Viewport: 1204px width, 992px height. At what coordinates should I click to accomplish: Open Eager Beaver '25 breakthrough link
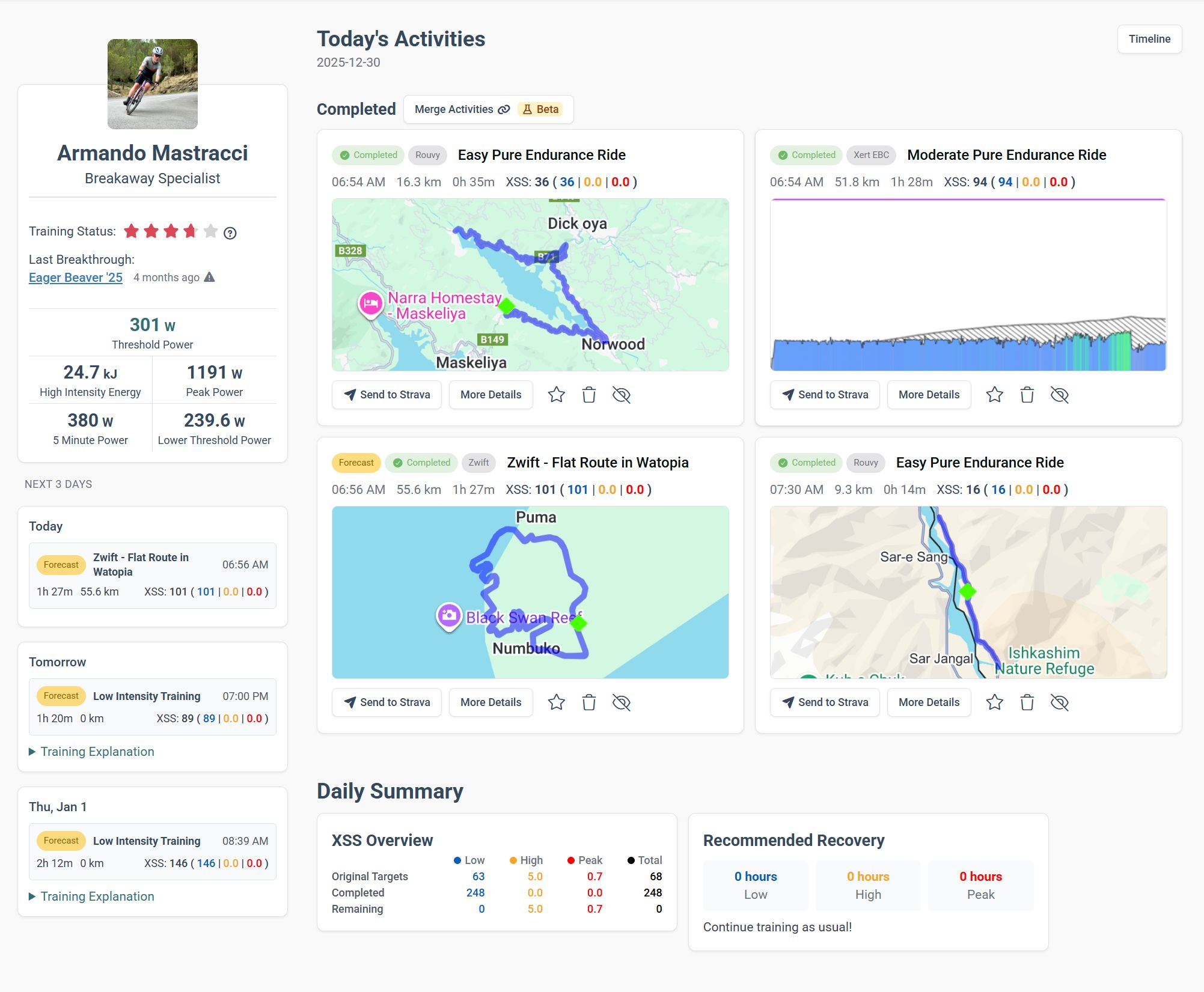76,278
